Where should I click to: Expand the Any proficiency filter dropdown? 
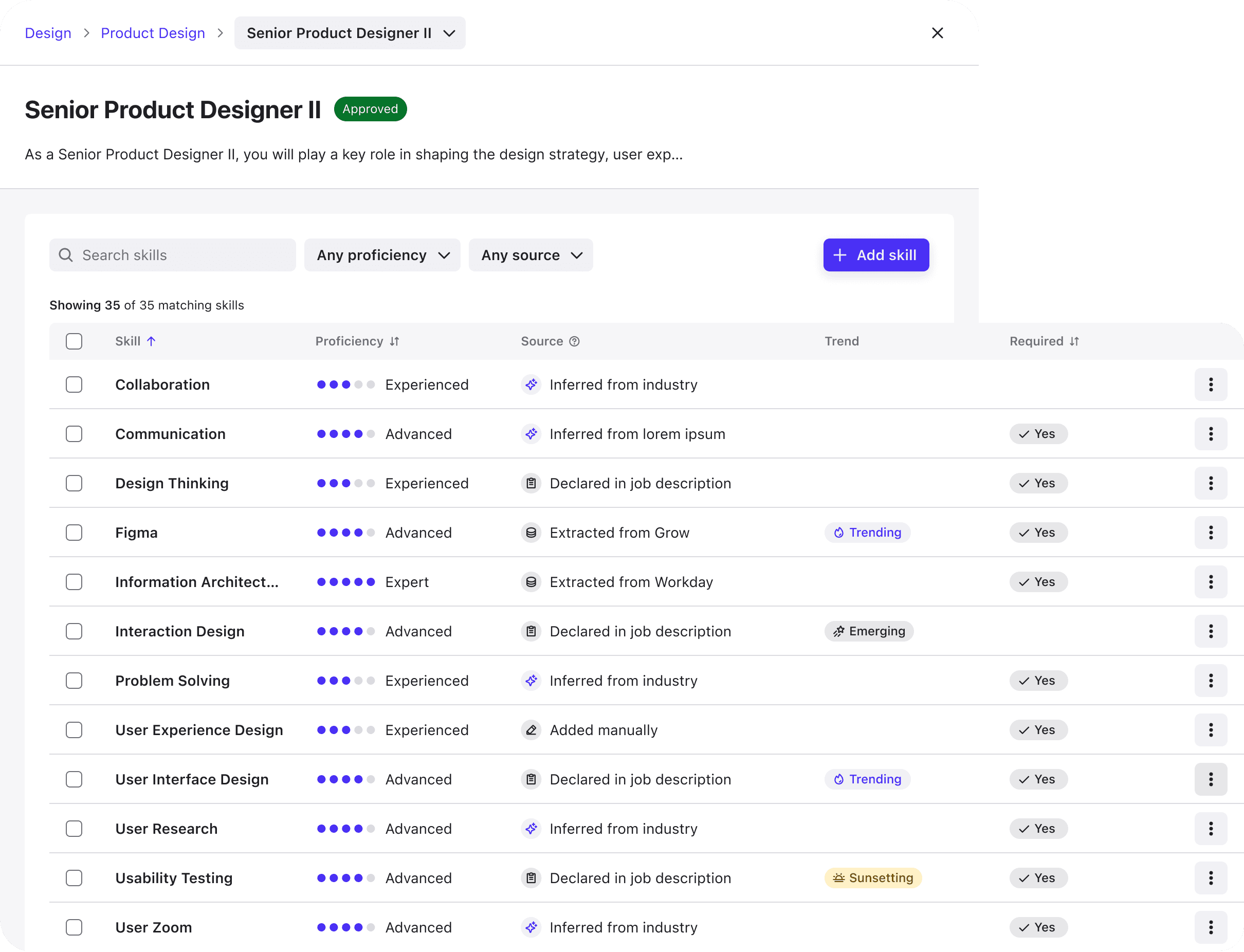[x=382, y=255]
